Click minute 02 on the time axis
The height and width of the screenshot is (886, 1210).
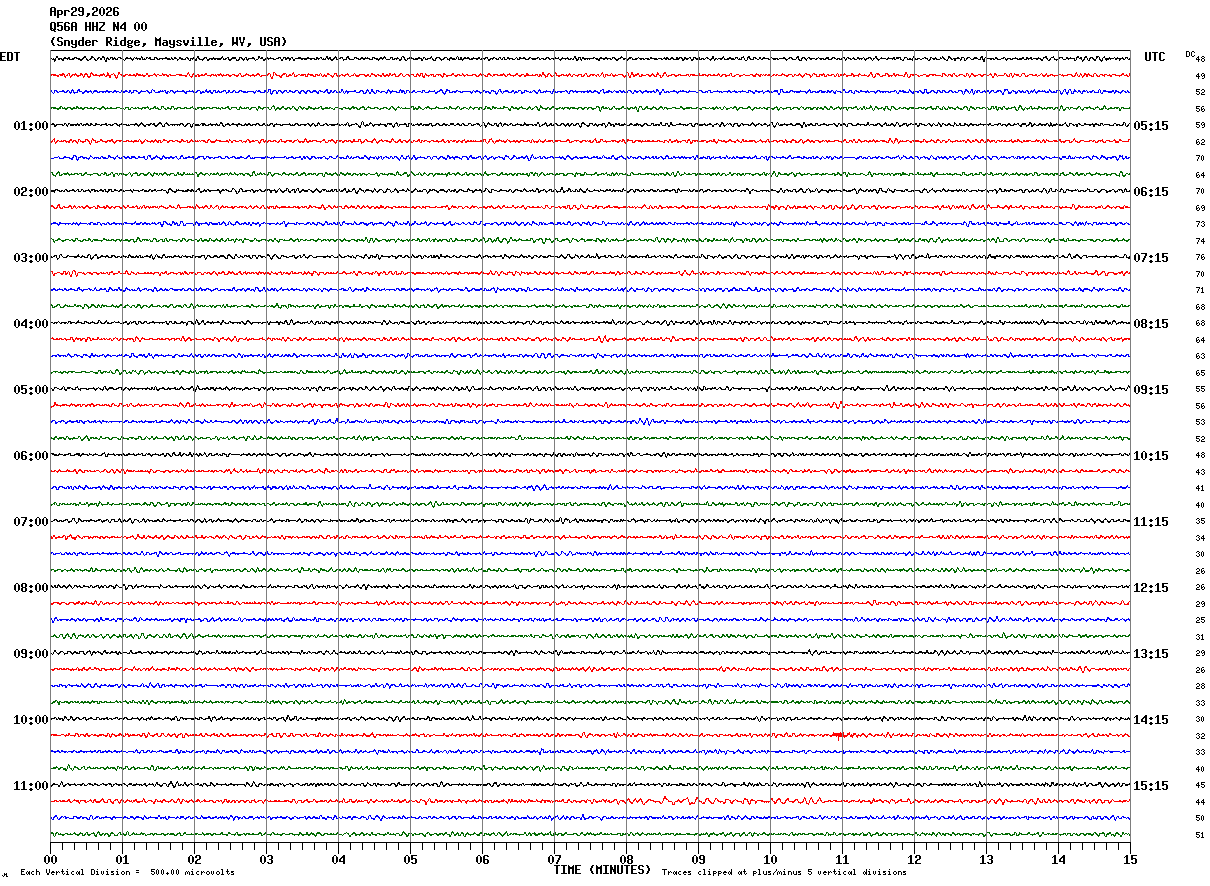[x=194, y=859]
